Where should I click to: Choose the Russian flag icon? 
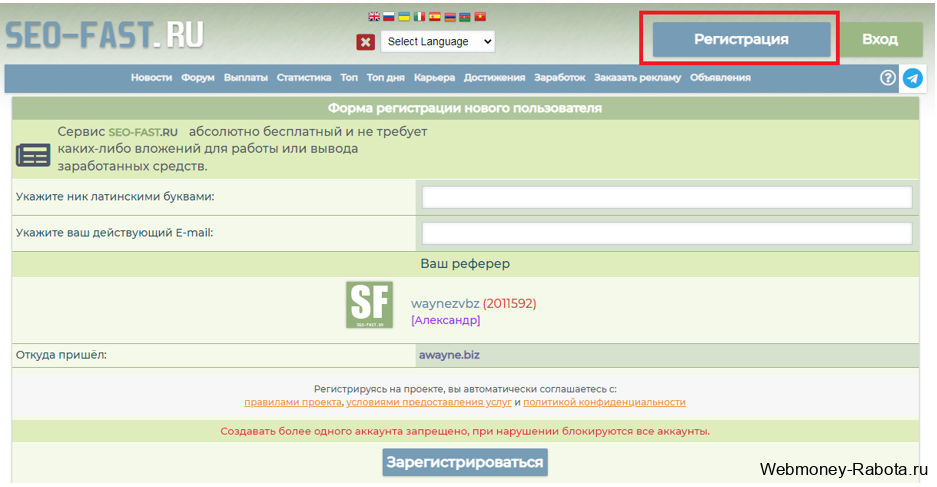(x=389, y=17)
